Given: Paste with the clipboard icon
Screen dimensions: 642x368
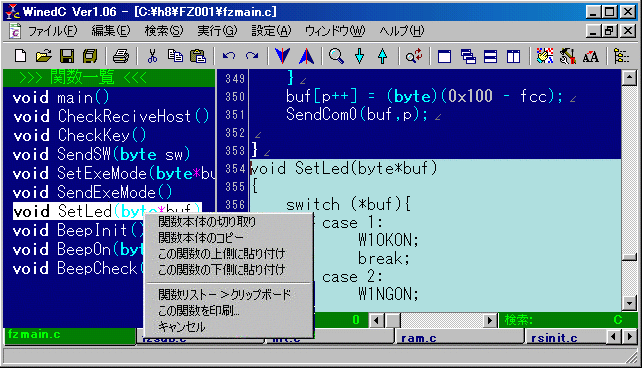Looking at the screenshot, I should (x=198, y=56).
